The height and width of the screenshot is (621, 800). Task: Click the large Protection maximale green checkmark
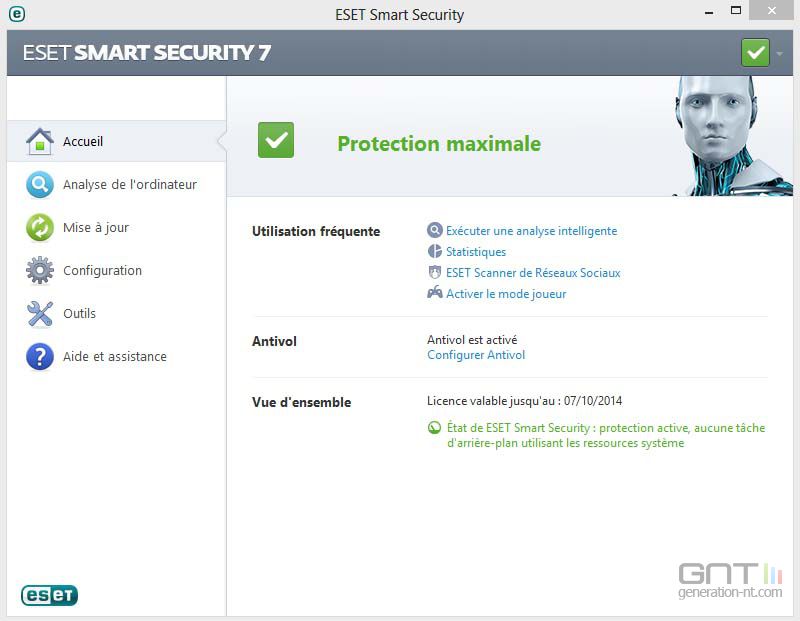276,140
